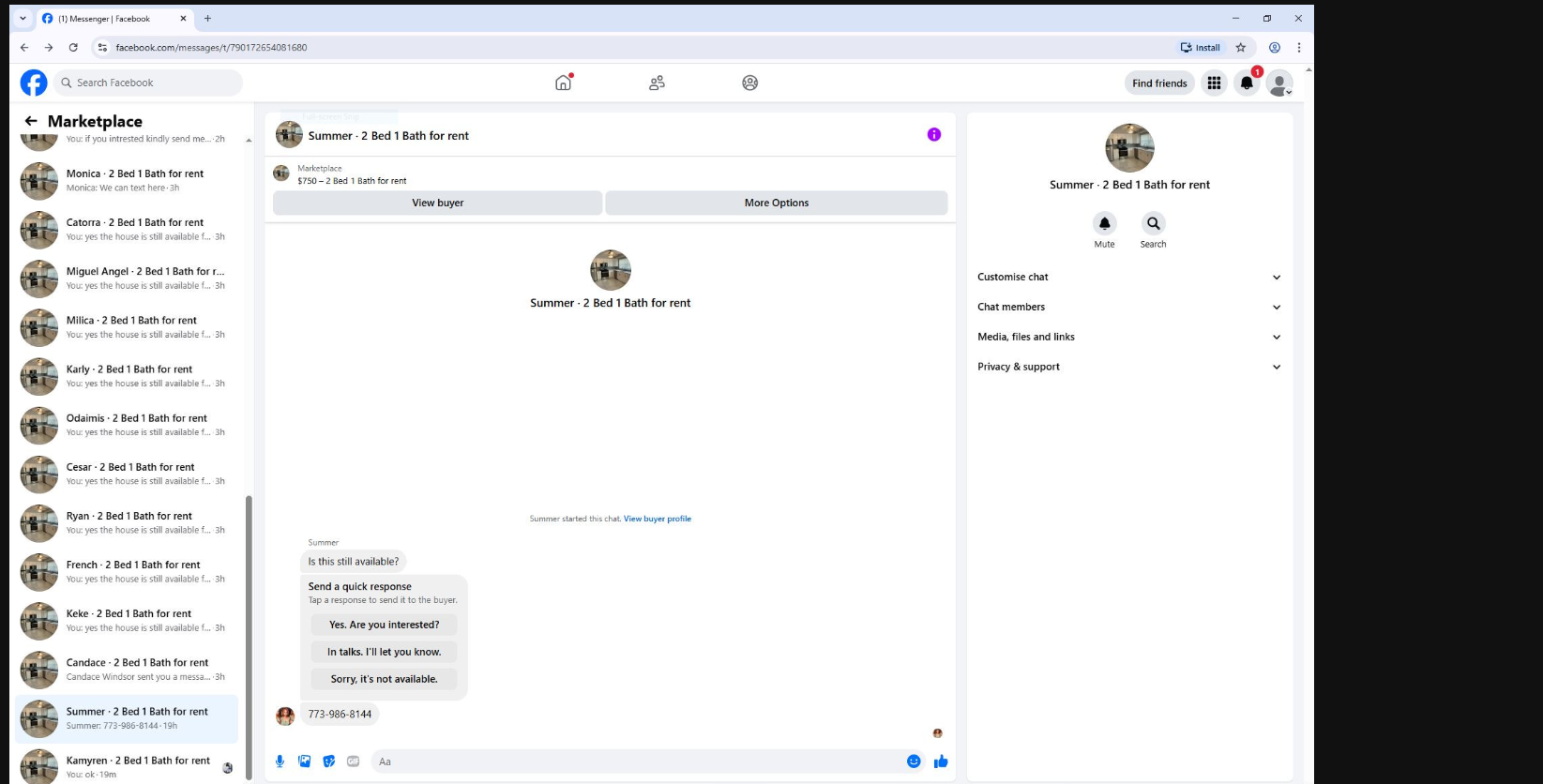The height and width of the screenshot is (784, 1543).
Task: Send a thumbs-up like
Action: click(941, 761)
